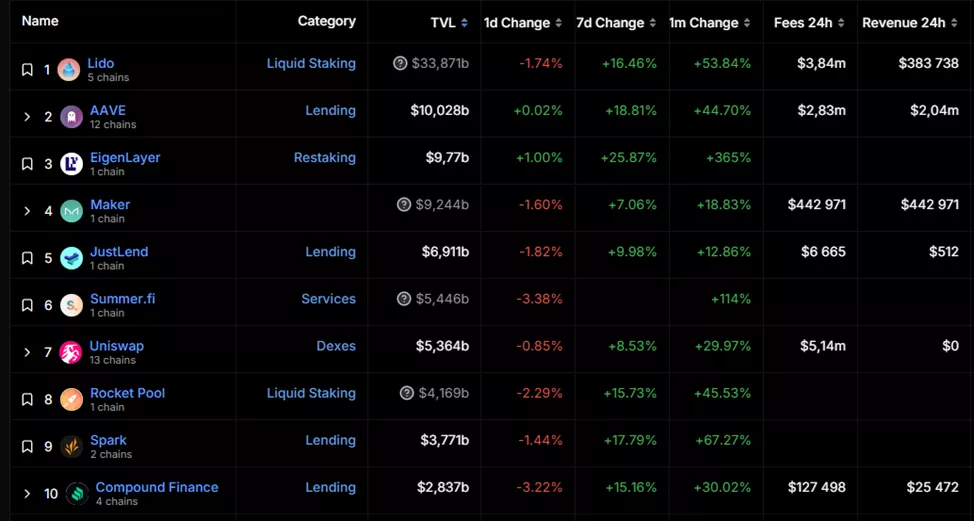Toggle bookmark for JustLend
Screen dimensions: 974x521
[28, 258]
